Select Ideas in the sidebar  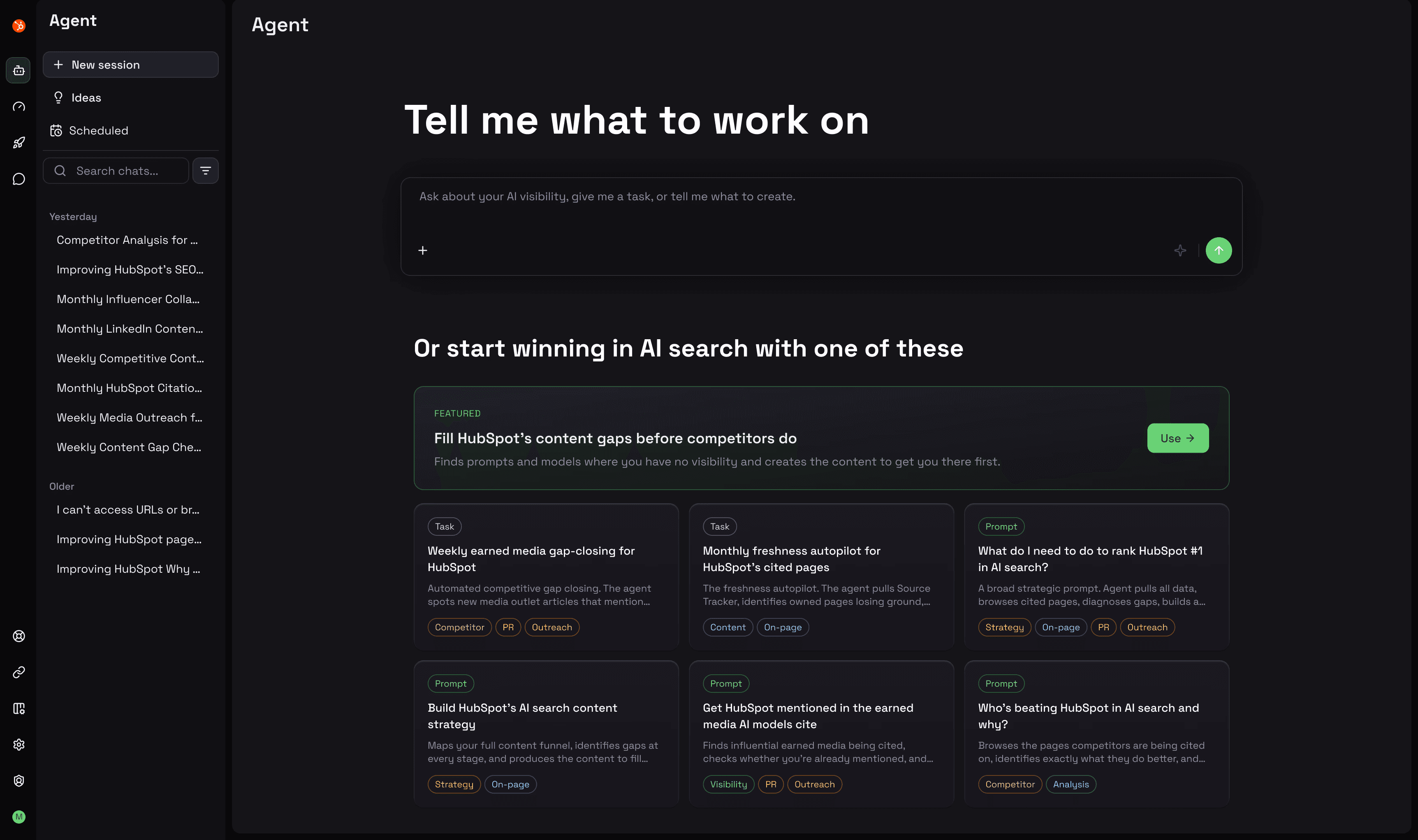click(x=86, y=97)
